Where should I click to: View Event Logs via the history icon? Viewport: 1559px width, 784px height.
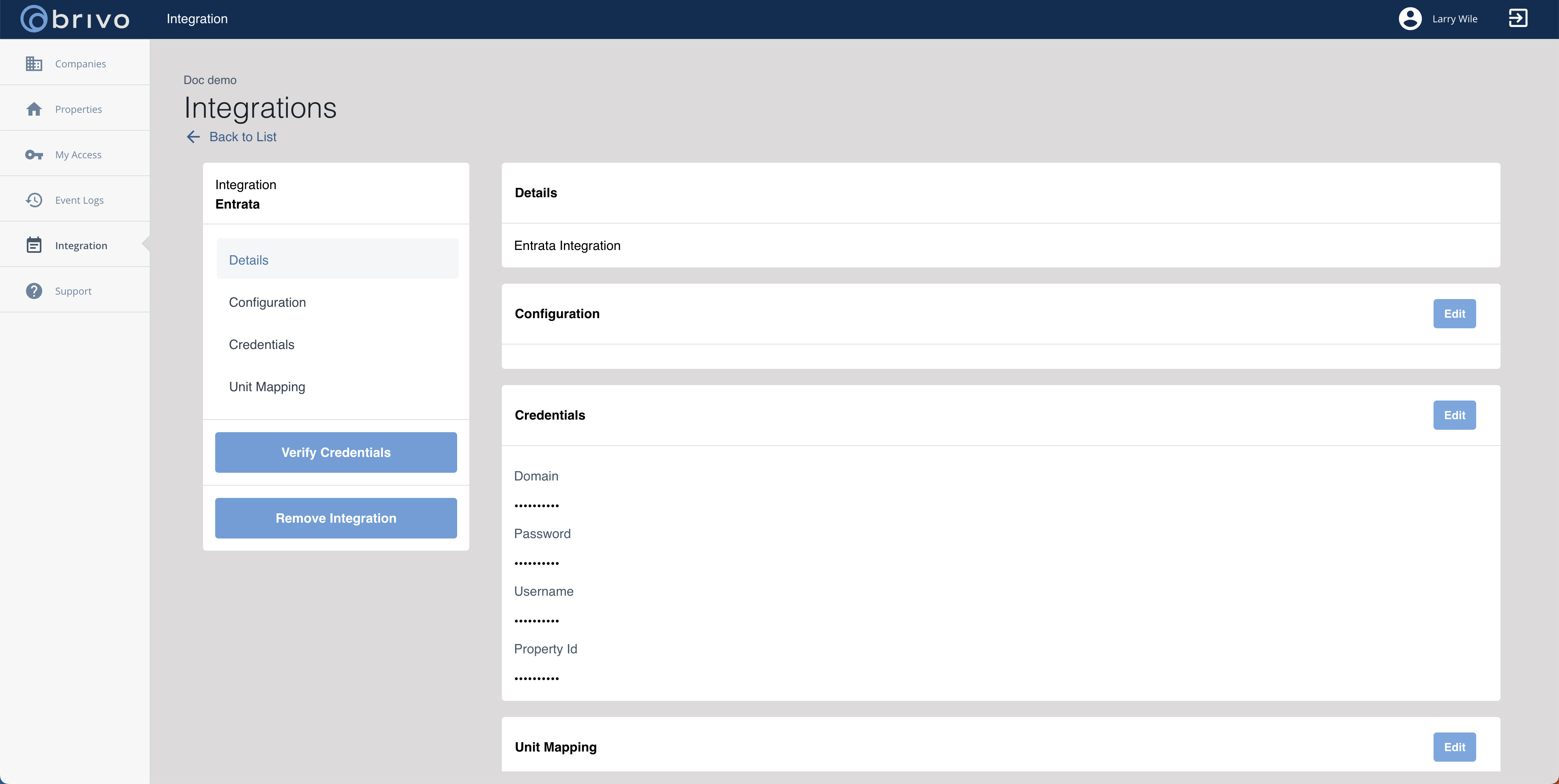[x=35, y=200]
